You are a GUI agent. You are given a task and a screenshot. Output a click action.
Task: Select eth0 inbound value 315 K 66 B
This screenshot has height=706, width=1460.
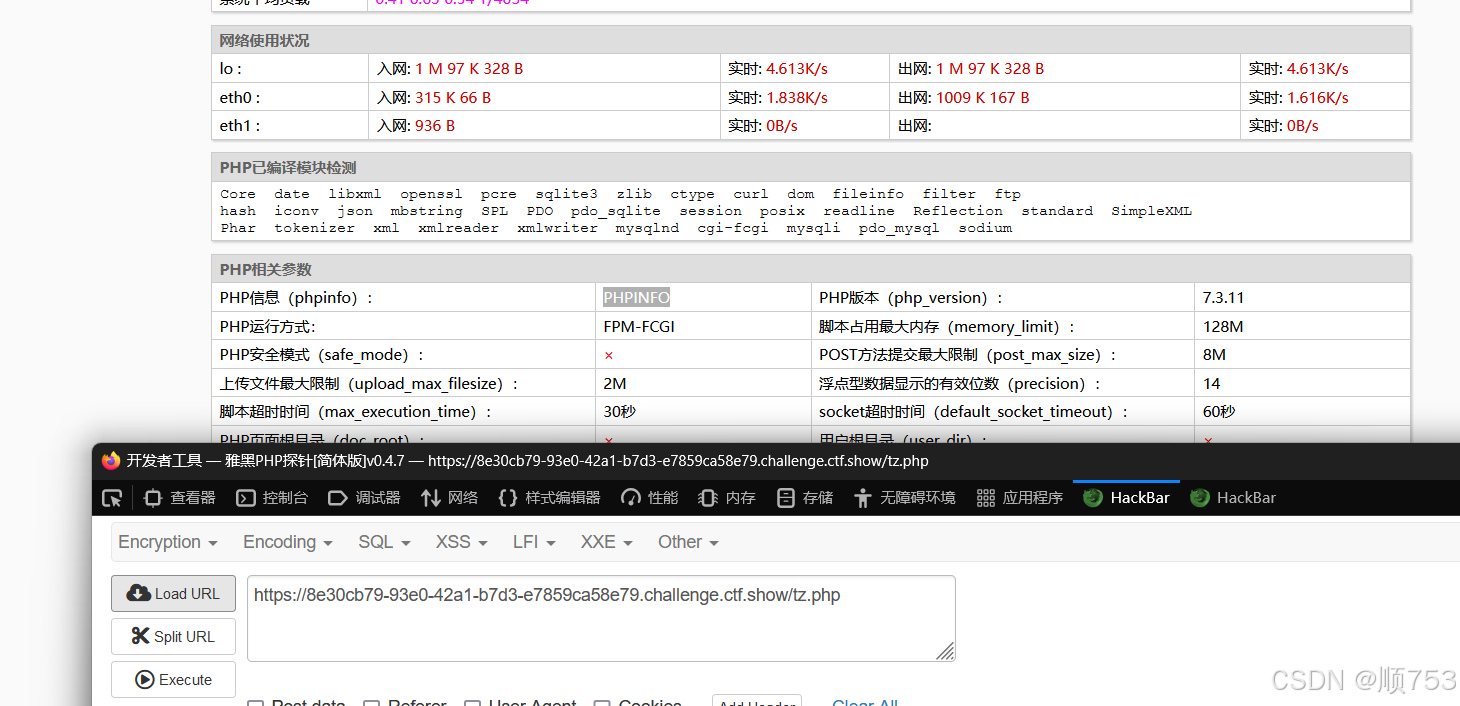coord(453,98)
